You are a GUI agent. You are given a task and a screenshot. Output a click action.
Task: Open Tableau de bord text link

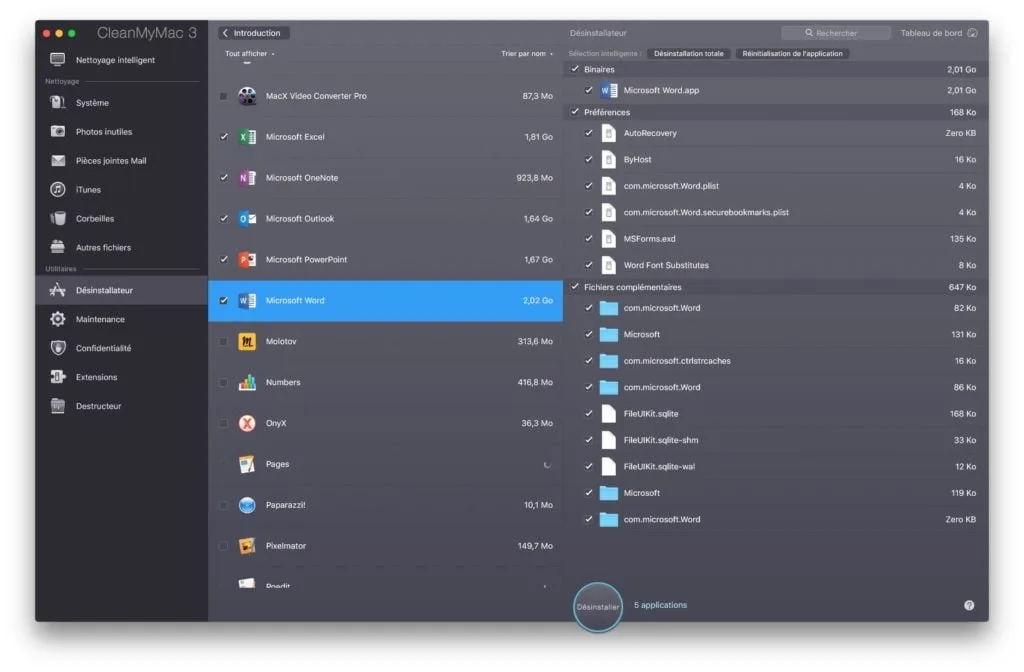pyautogui.click(x=931, y=33)
